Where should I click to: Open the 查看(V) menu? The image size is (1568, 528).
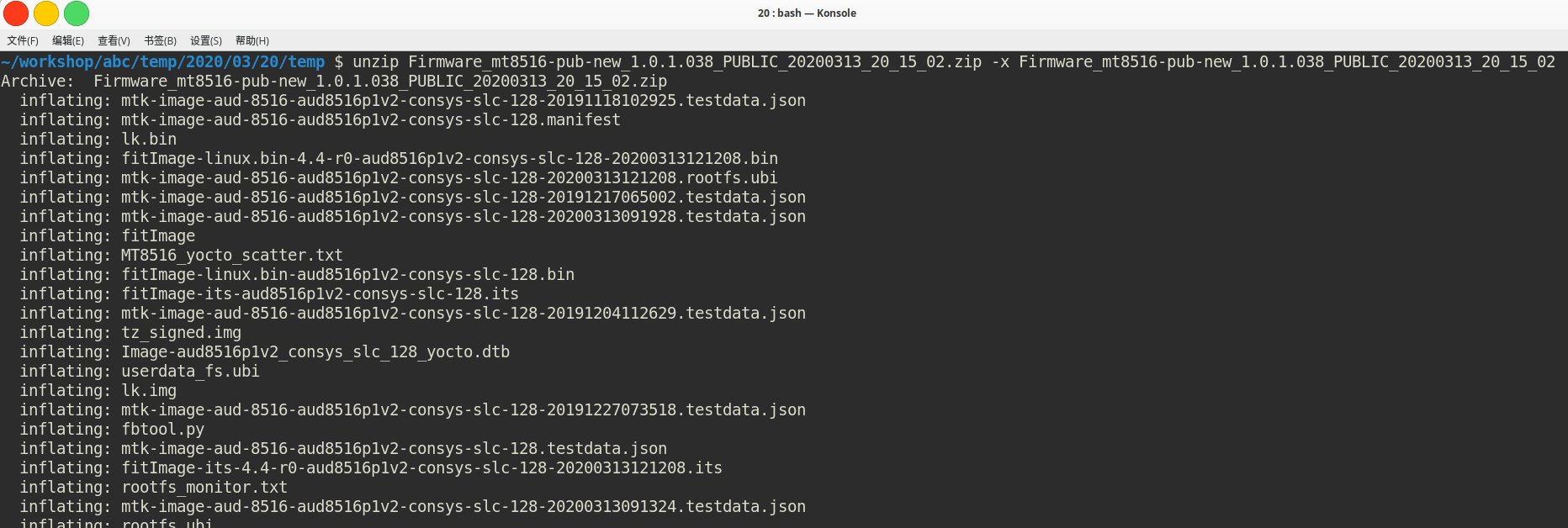click(x=114, y=40)
